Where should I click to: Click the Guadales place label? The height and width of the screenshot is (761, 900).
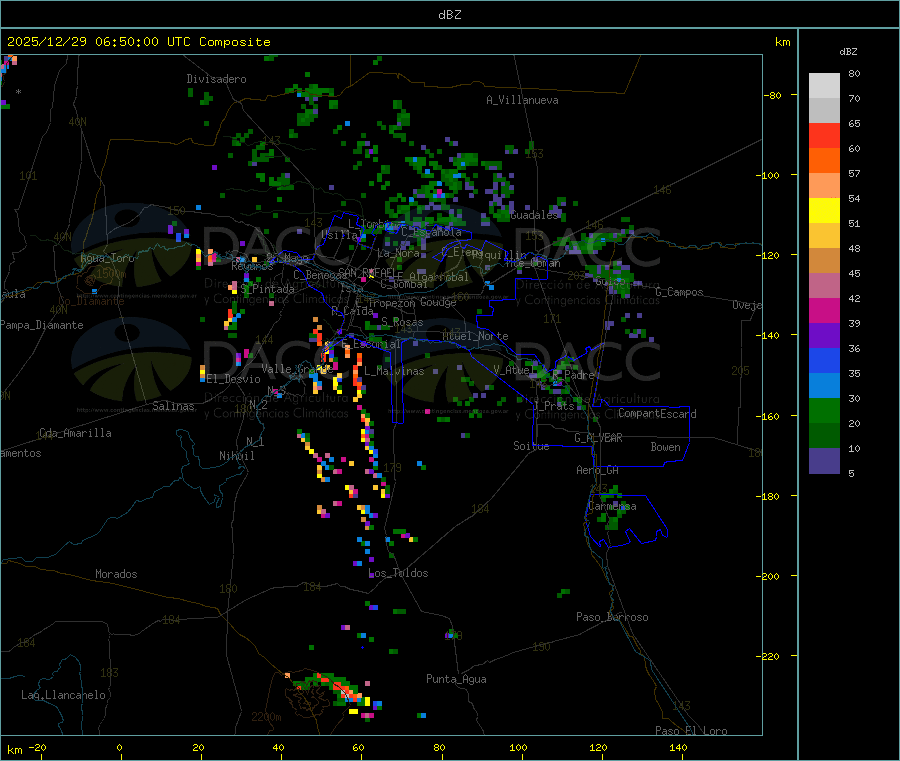(x=534, y=215)
